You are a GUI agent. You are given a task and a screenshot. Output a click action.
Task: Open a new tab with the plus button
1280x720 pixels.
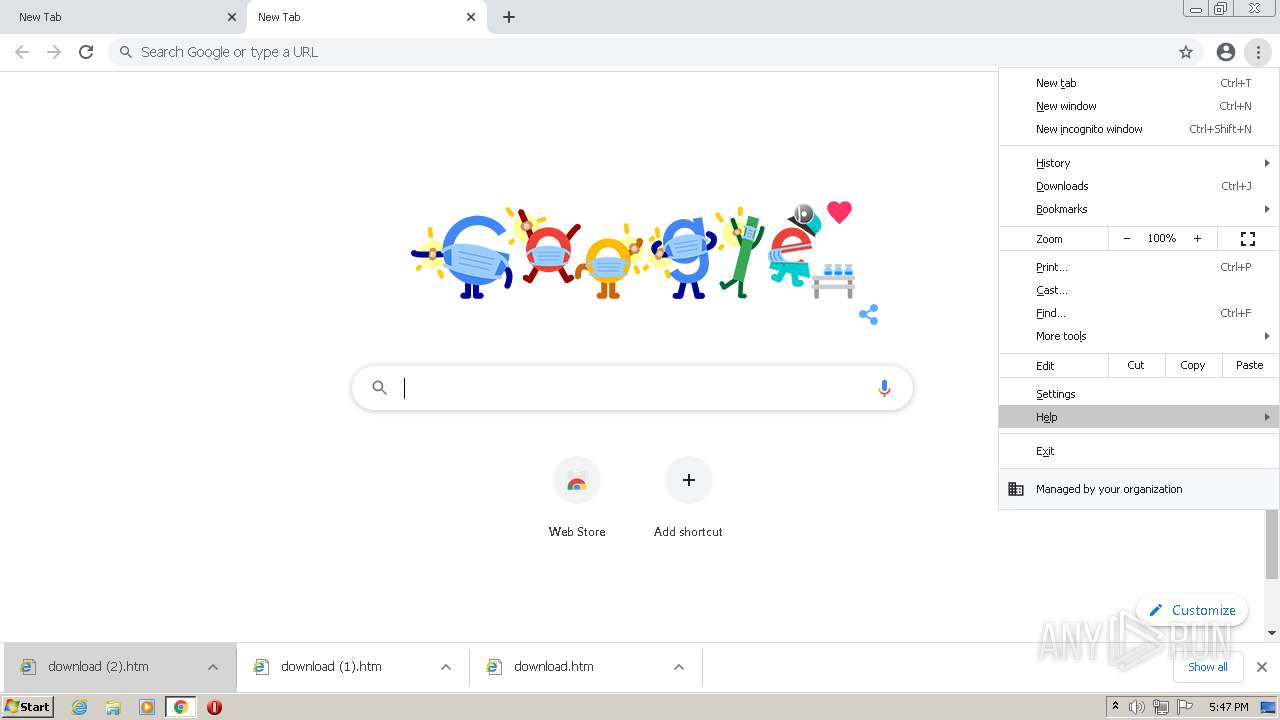coord(509,17)
